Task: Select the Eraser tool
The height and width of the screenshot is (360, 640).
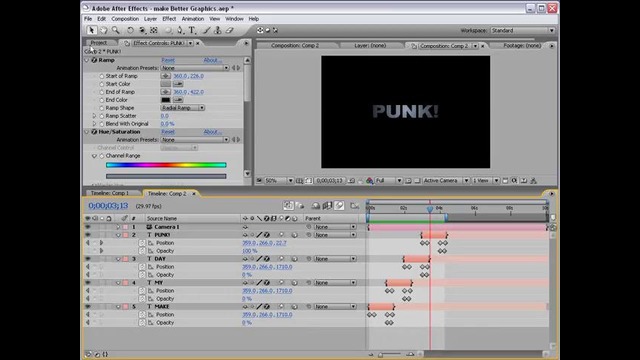Action: click(x=229, y=30)
